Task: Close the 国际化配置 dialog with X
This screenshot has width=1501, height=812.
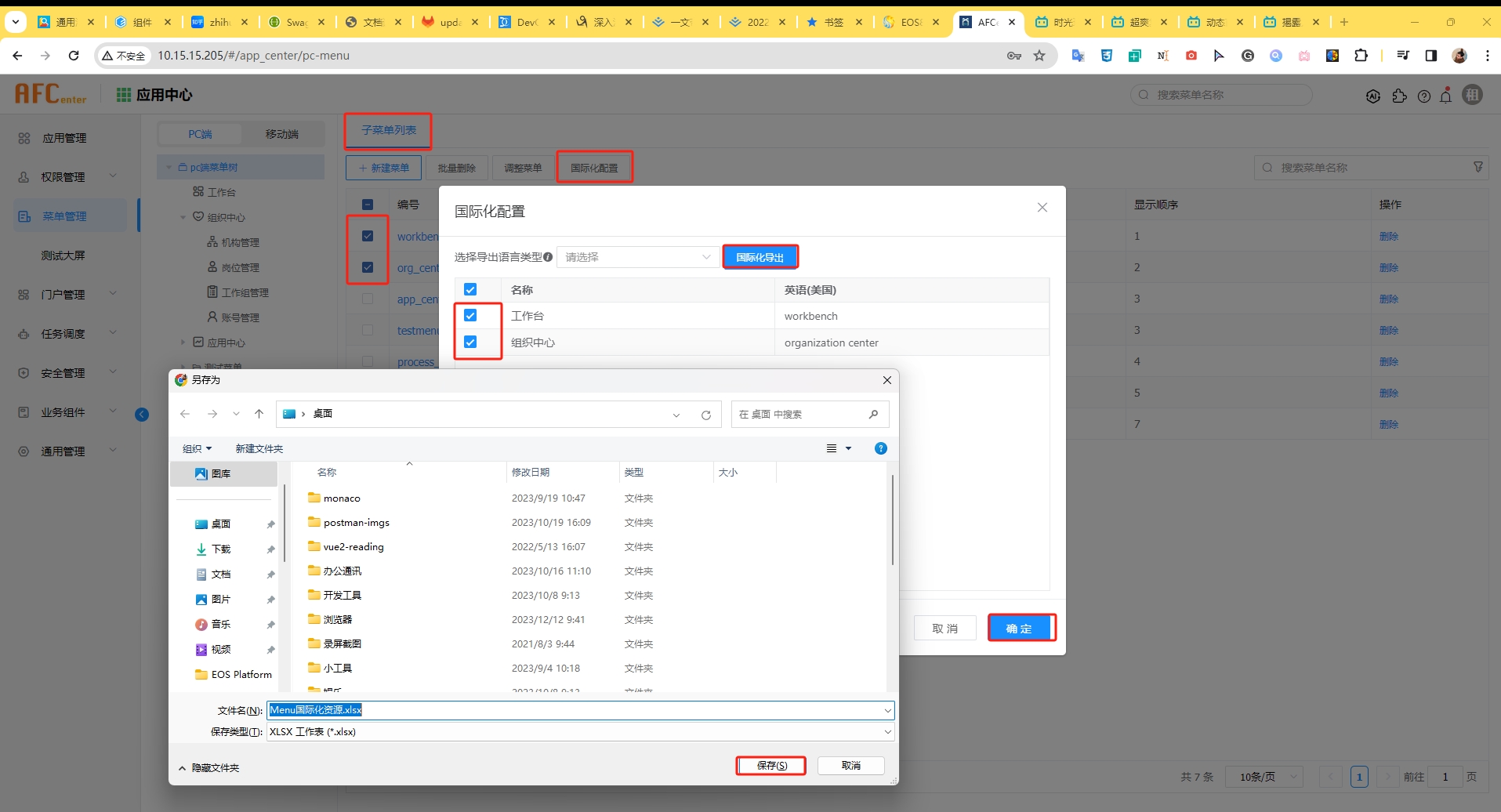Action: click(1042, 208)
